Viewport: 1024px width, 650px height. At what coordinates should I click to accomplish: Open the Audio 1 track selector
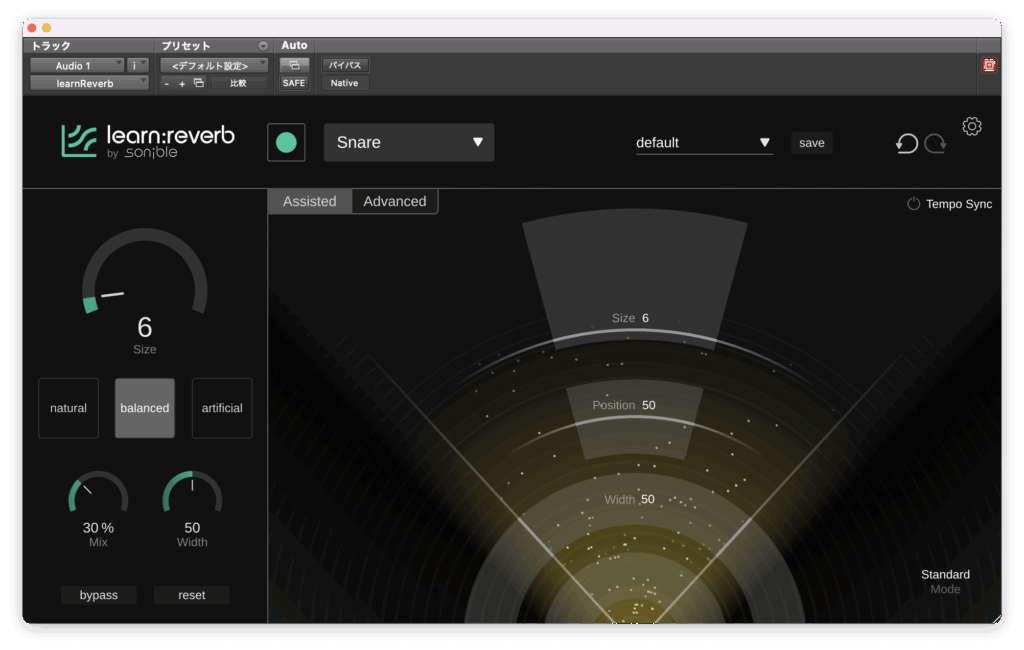[x=77, y=65]
